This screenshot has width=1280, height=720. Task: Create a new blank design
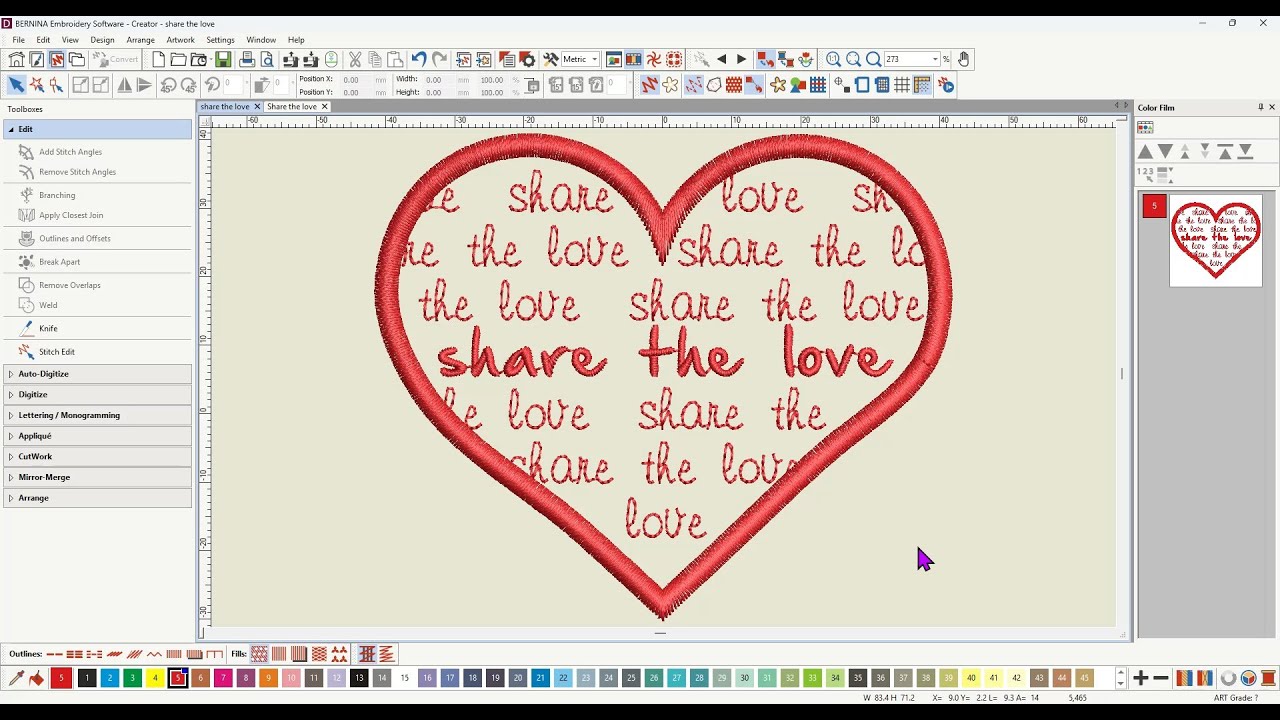pos(158,59)
